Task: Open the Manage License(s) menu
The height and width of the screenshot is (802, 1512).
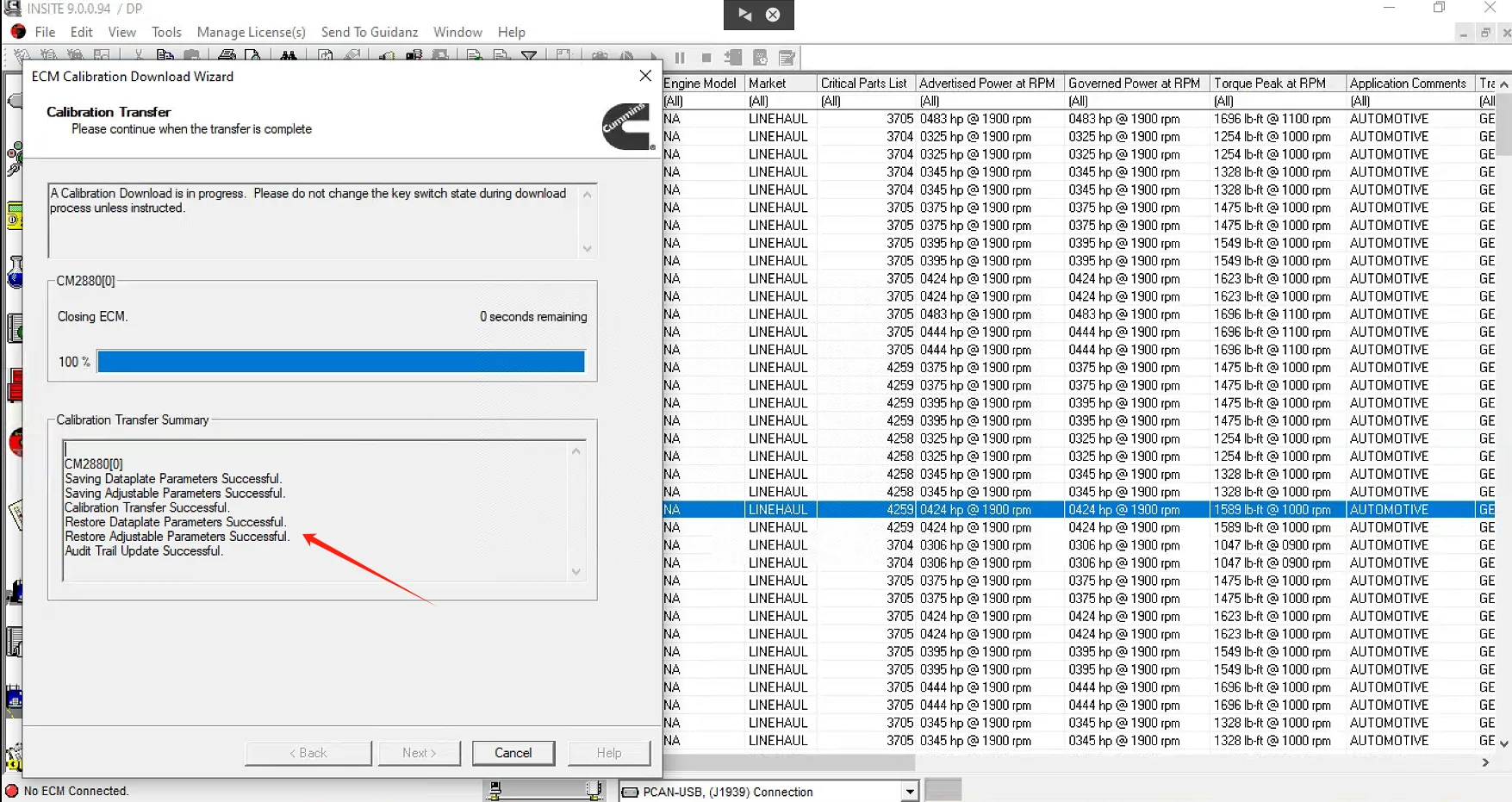Action: point(251,32)
